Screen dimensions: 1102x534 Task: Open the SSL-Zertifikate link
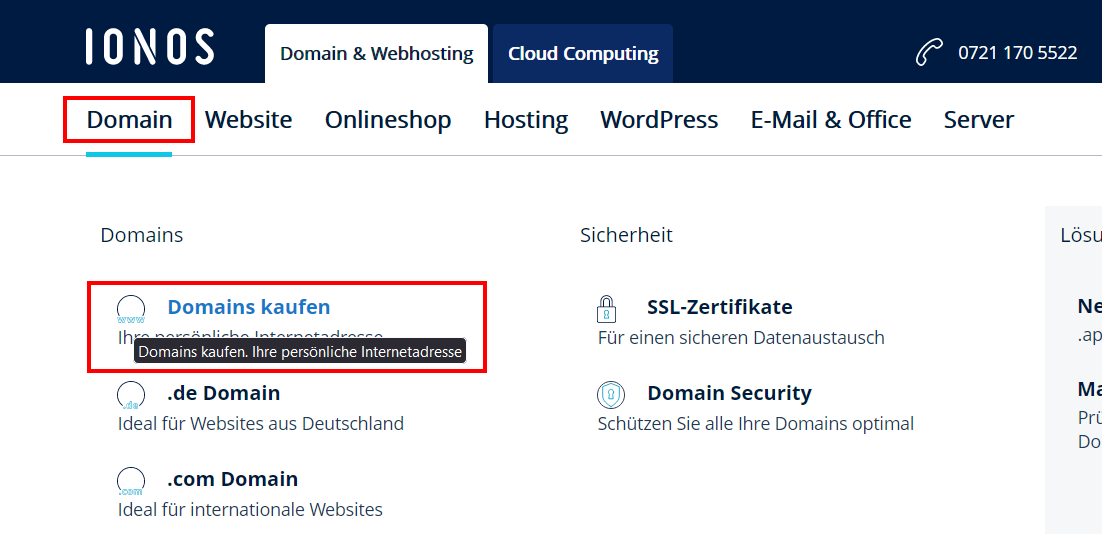tap(720, 307)
